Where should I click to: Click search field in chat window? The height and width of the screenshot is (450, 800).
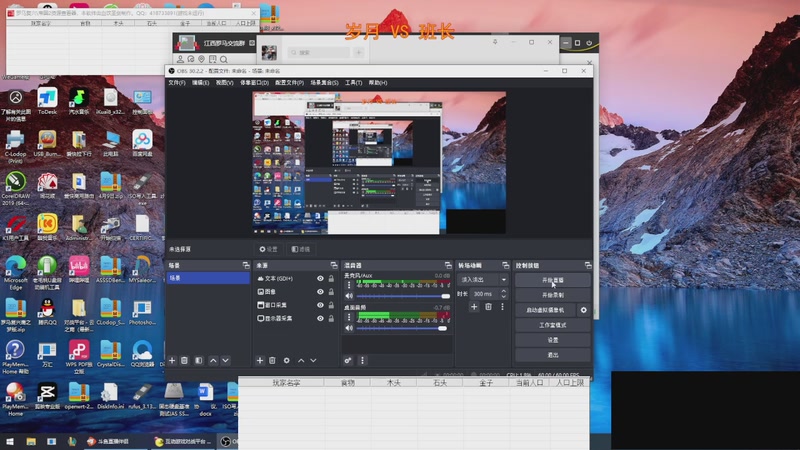[x=318, y=53]
